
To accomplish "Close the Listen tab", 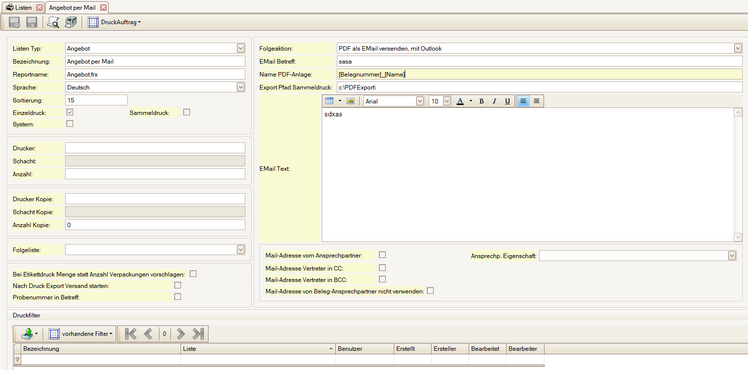I will tap(39, 8).
